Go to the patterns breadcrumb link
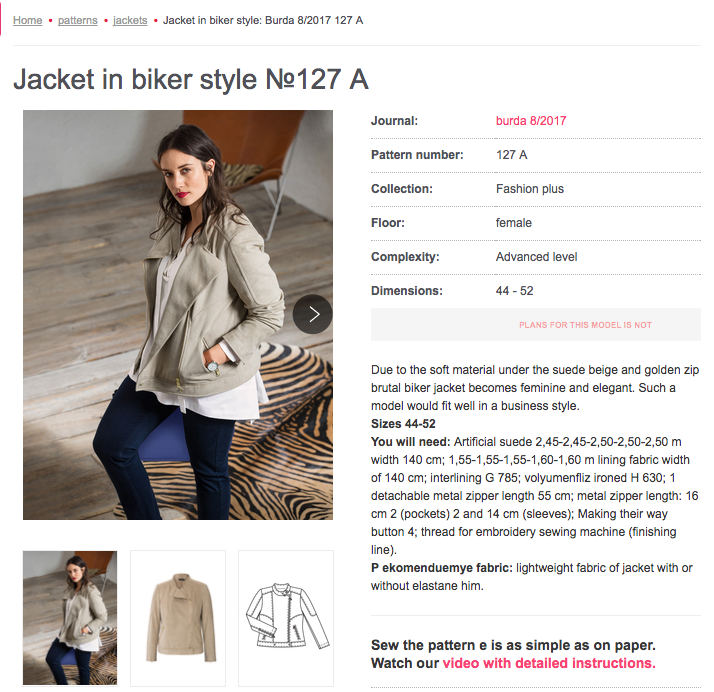 pos(78,20)
